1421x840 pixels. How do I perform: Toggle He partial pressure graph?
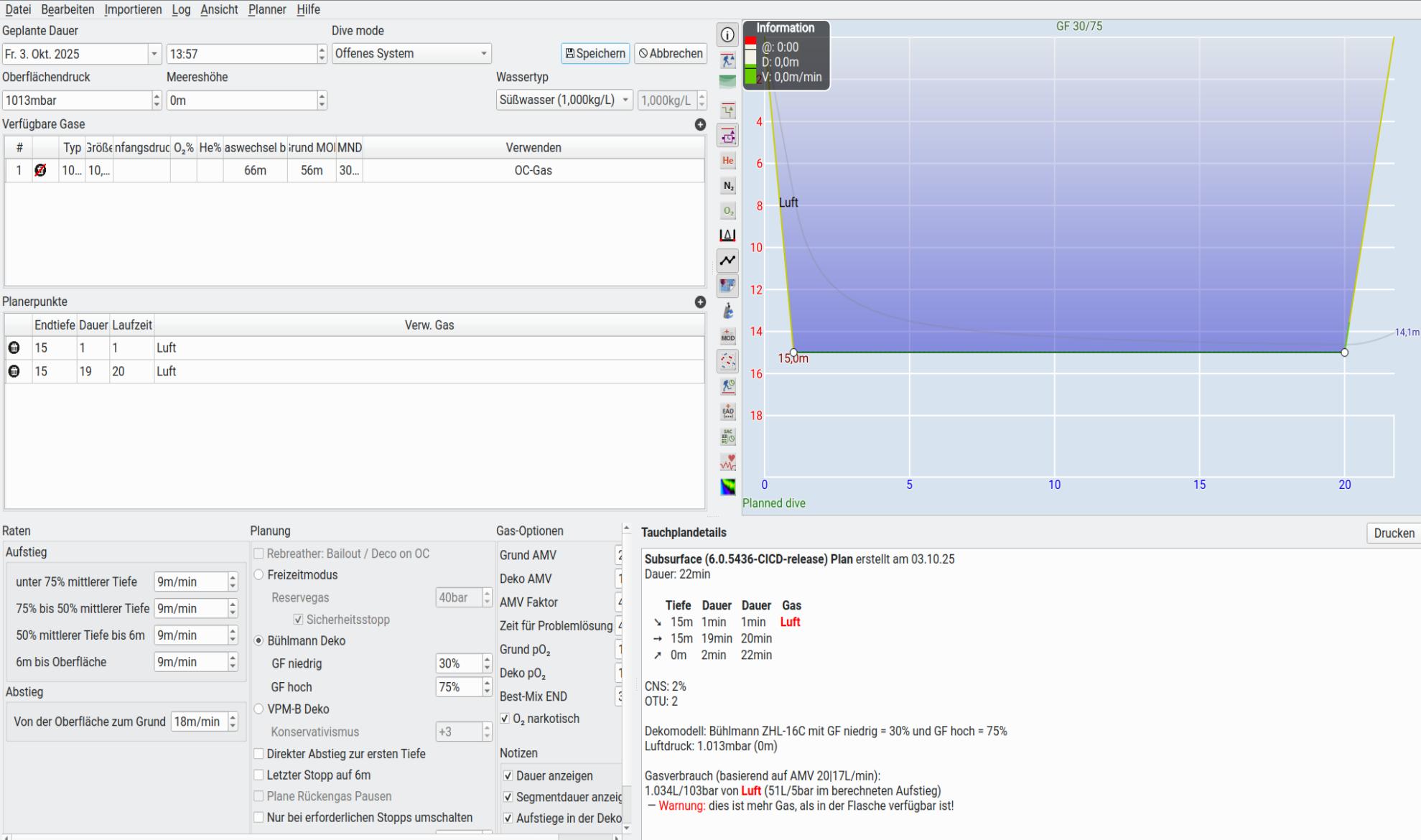[x=727, y=160]
